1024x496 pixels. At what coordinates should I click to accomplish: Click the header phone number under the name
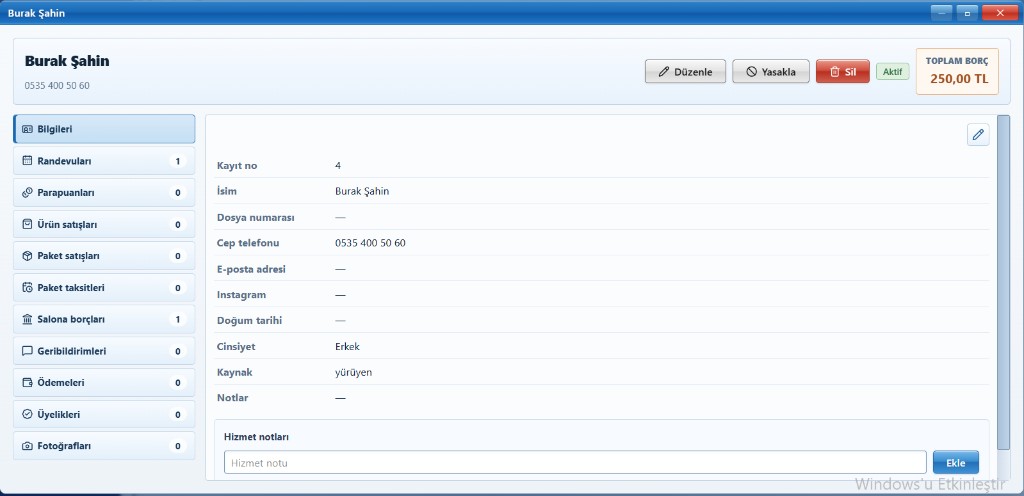57,85
